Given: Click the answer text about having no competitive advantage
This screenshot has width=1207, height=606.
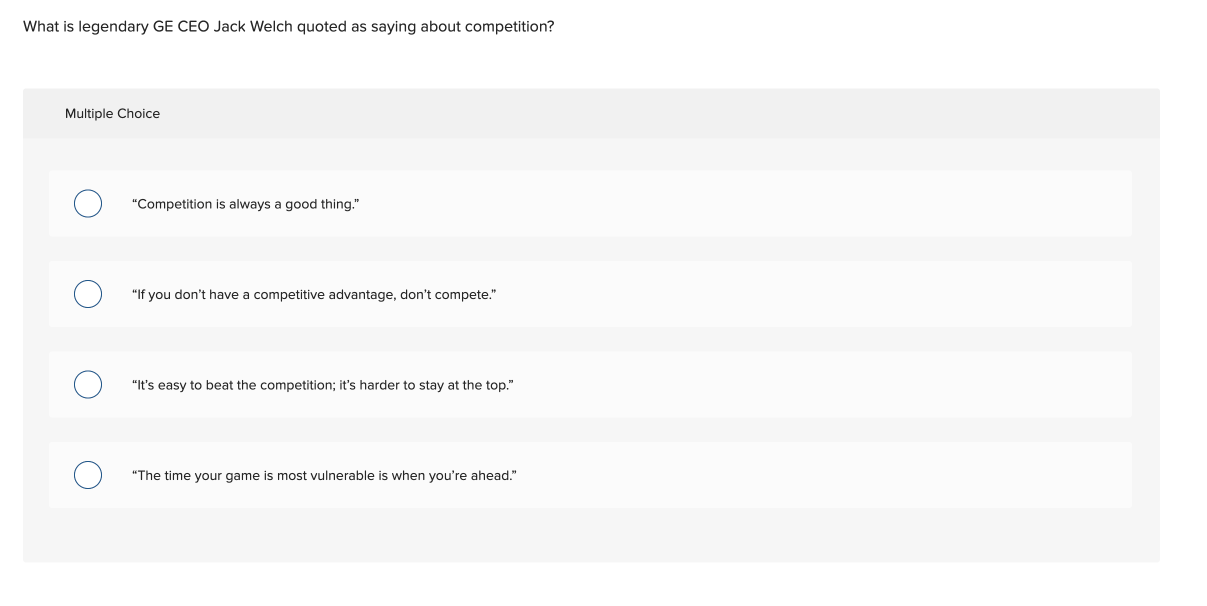Looking at the screenshot, I should (312, 294).
